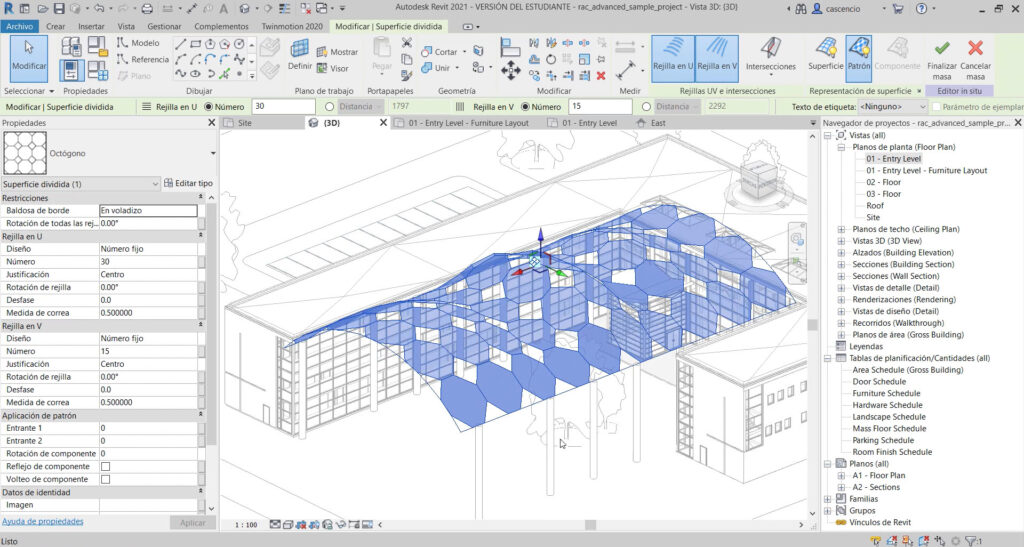
Task: Open the Gestionar ribbon tab
Action: tap(162, 25)
